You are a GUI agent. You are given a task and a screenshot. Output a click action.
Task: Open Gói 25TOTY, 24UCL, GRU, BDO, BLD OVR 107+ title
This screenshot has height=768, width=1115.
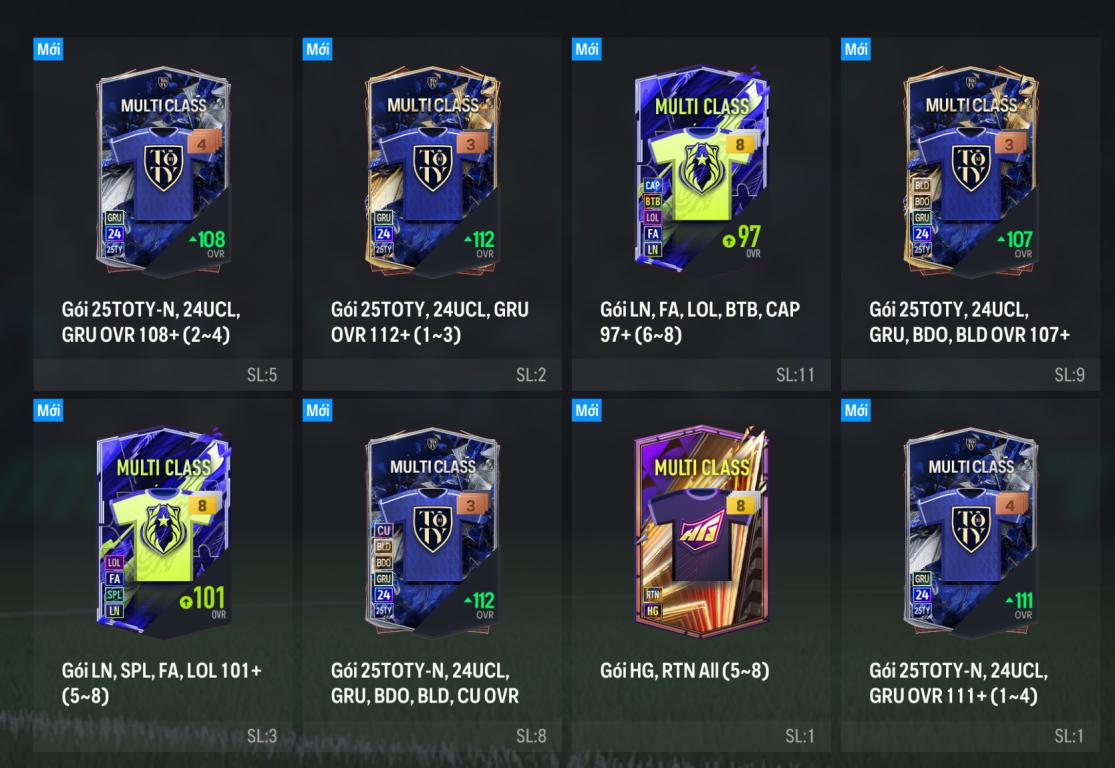(x=969, y=322)
